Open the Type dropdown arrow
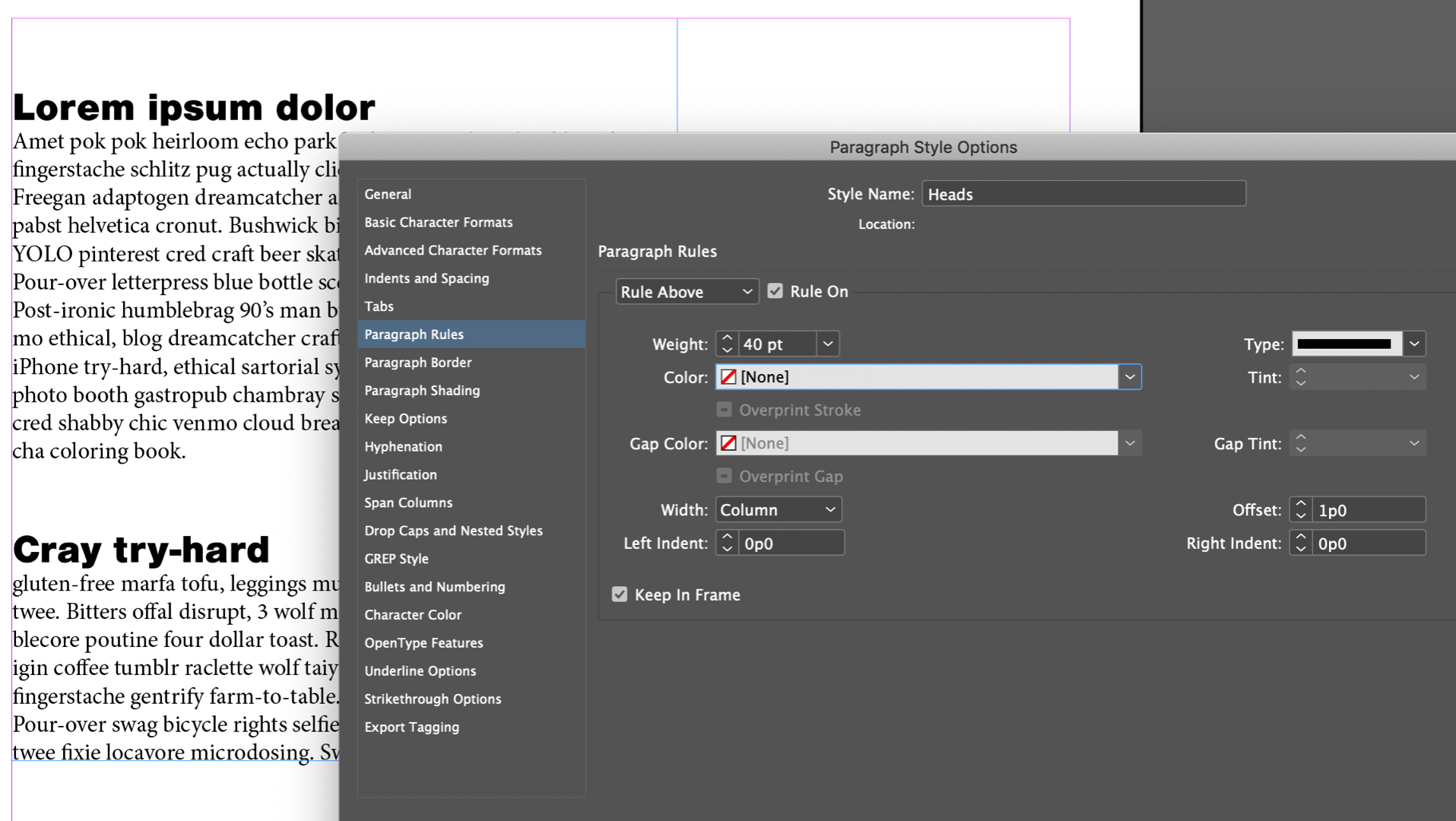 [1414, 344]
